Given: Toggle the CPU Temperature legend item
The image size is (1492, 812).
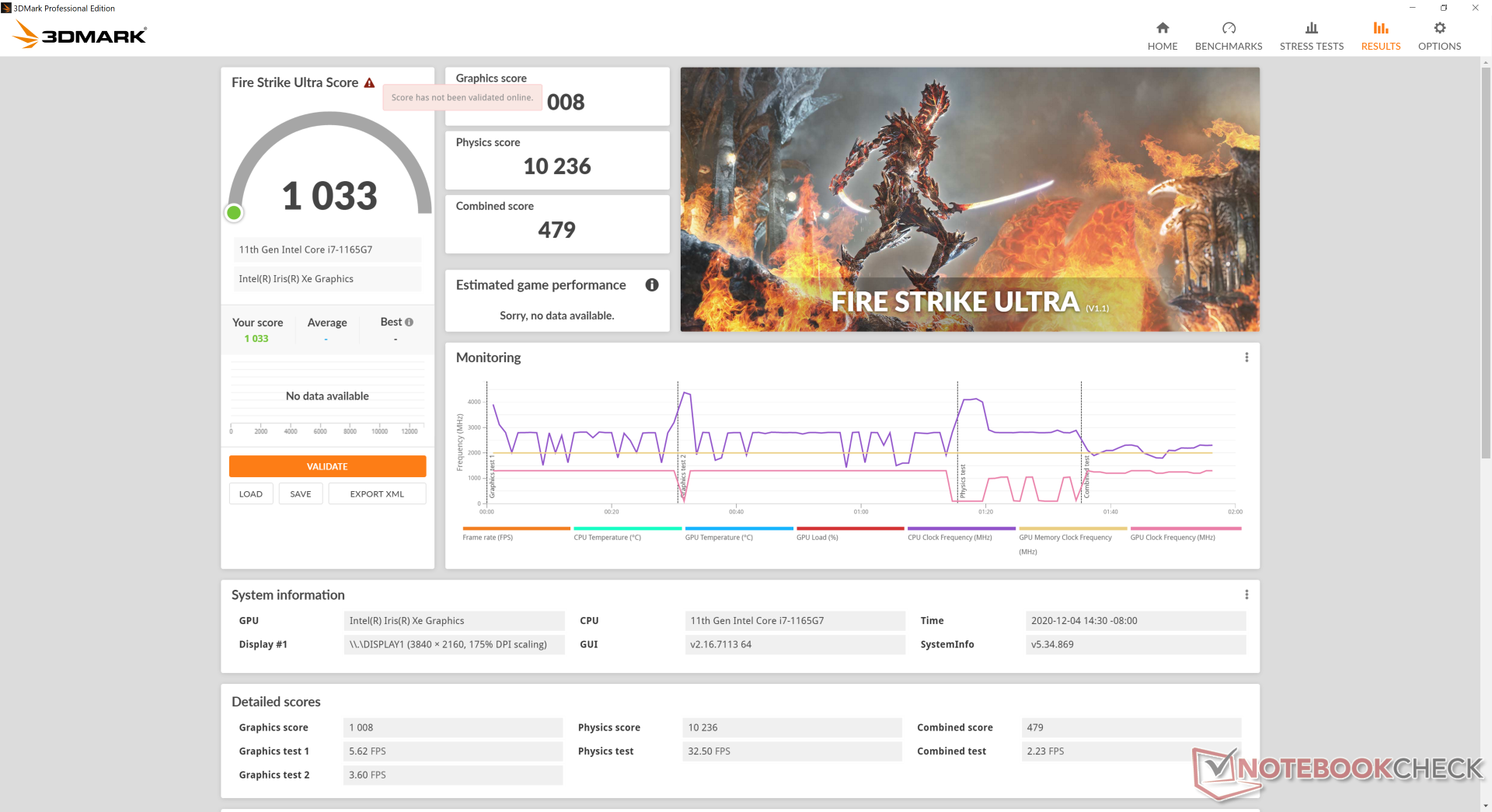Looking at the screenshot, I should coord(607,537).
